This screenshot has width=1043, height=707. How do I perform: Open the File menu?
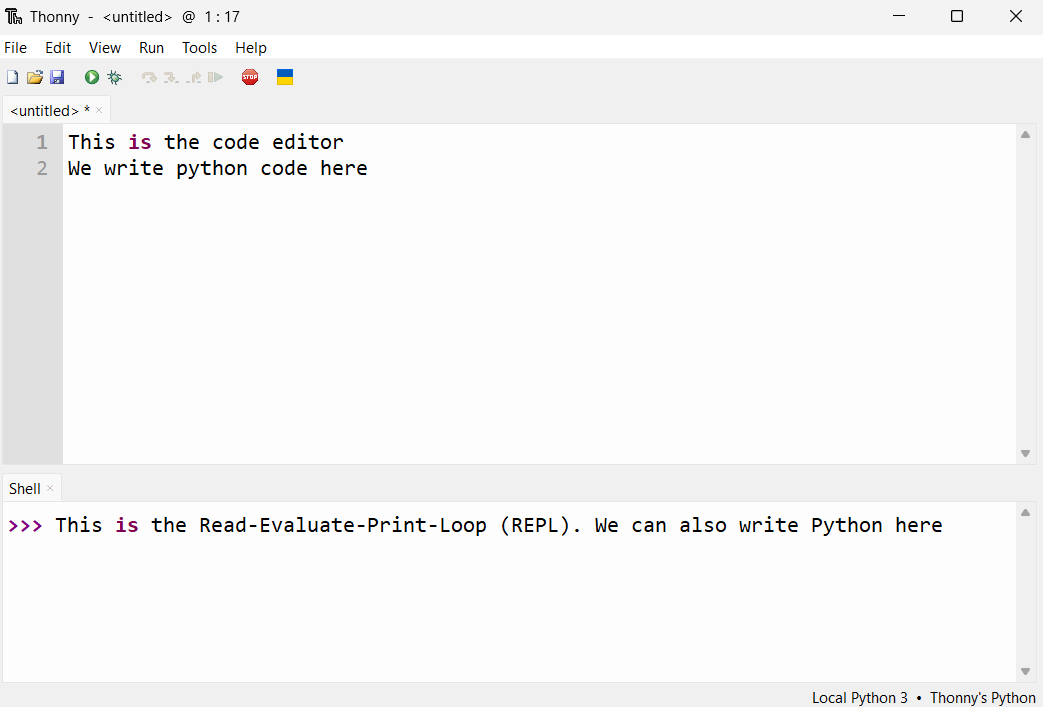16,47
